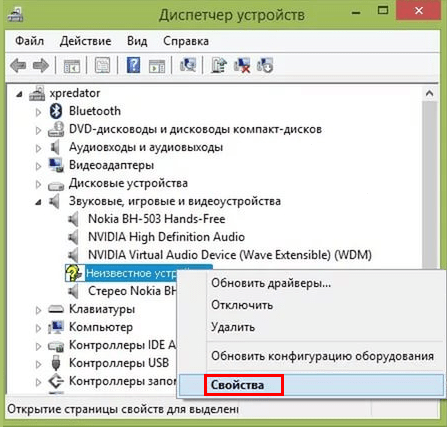447x427 pixels.
Task: Open the Действие menu
Action: pos(85,41)
